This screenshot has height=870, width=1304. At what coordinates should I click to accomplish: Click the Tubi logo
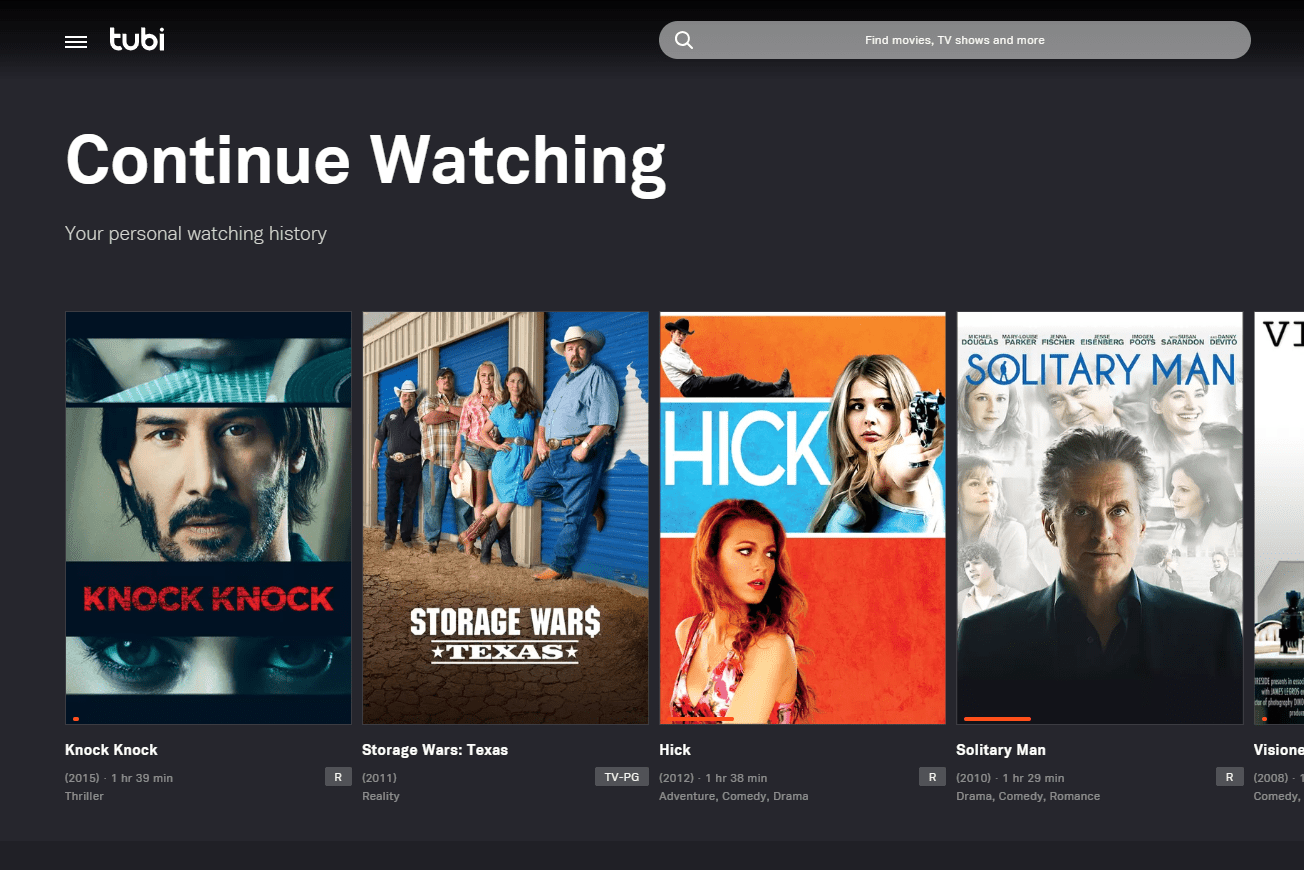tap(137, 40)
